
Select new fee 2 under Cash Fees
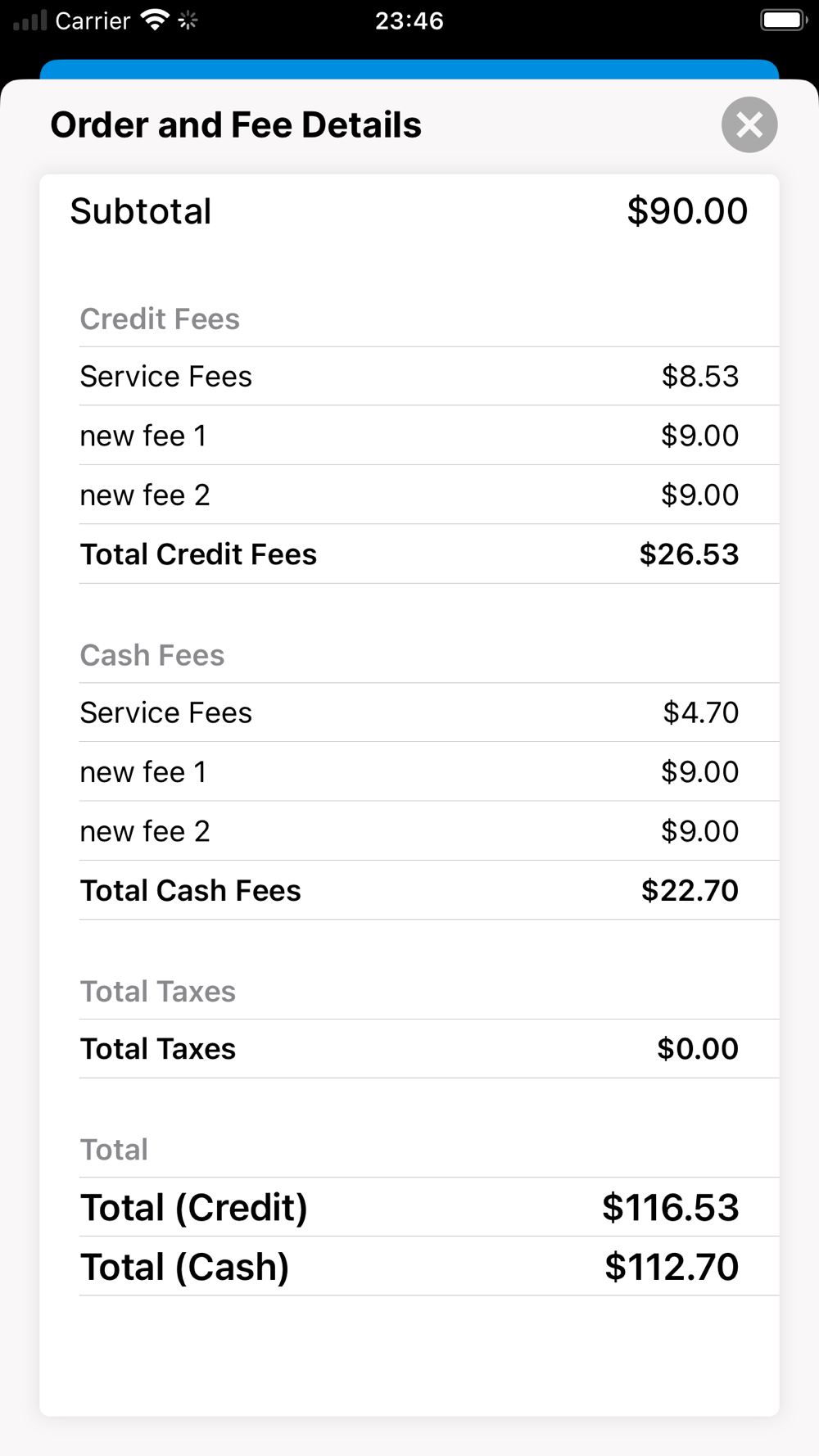(x=429, y=831)
